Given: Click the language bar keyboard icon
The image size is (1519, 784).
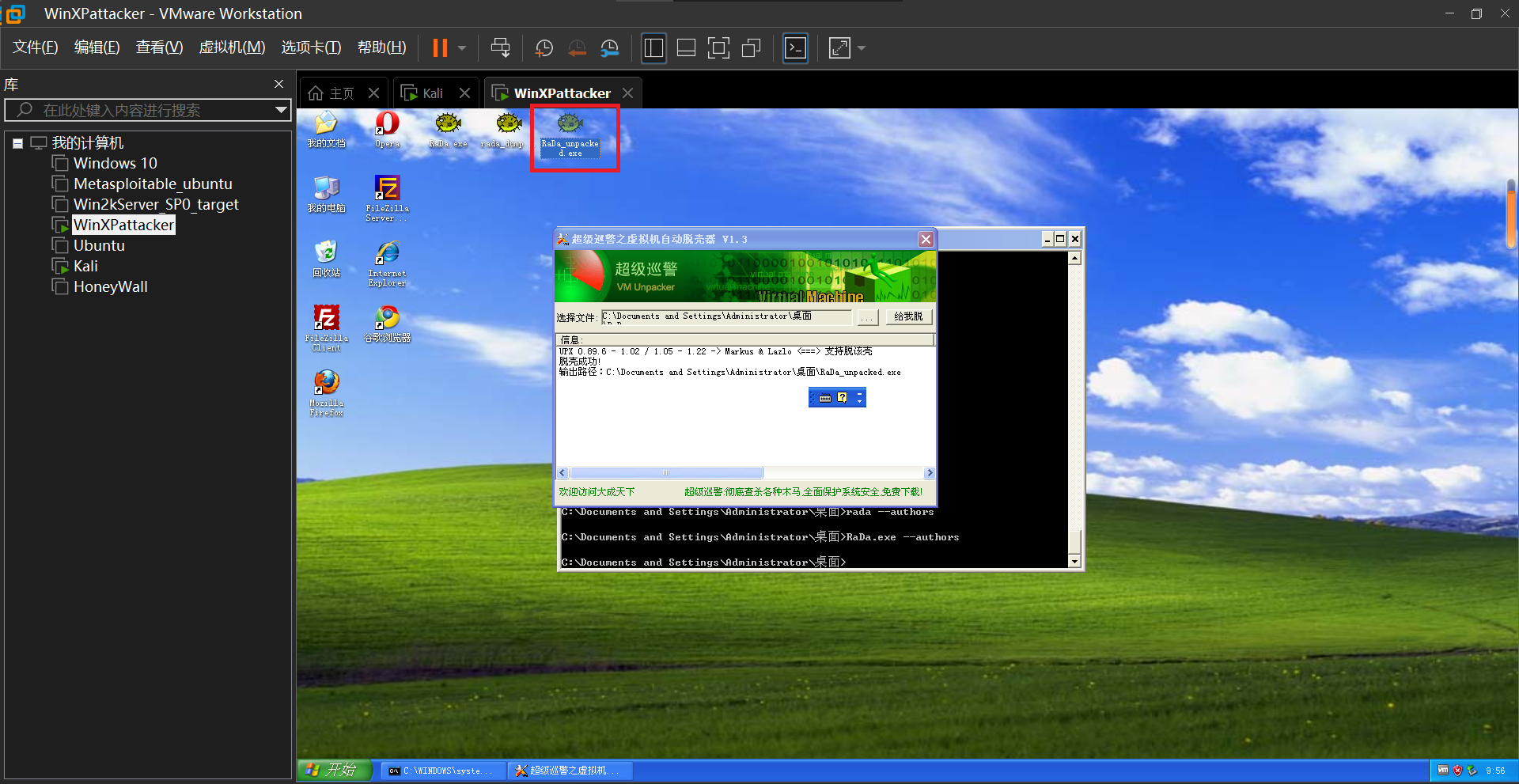Looking at the screenshot, I should [x=825, y=398].
